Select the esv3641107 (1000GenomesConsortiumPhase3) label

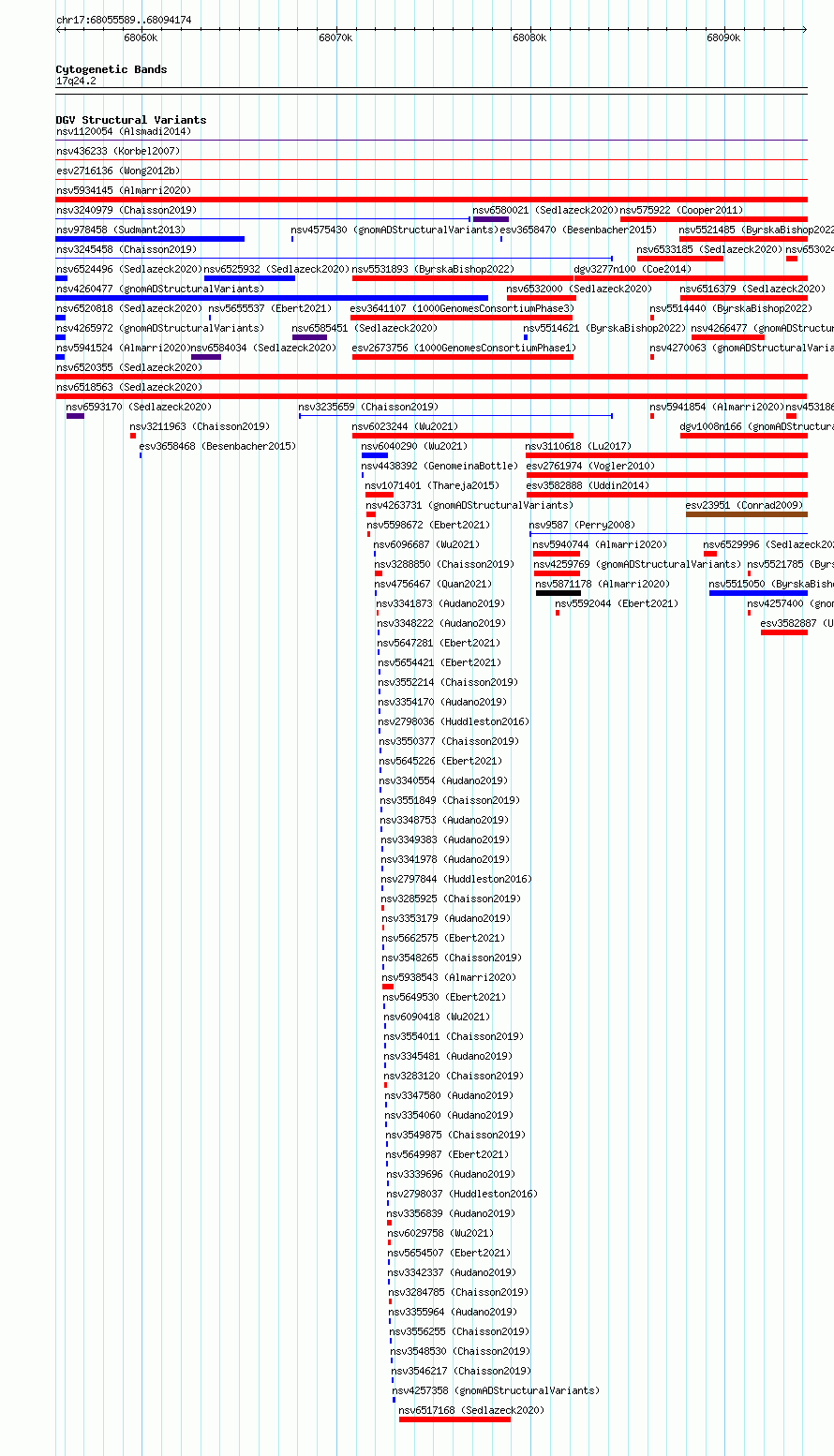click(x=462, y=308)
